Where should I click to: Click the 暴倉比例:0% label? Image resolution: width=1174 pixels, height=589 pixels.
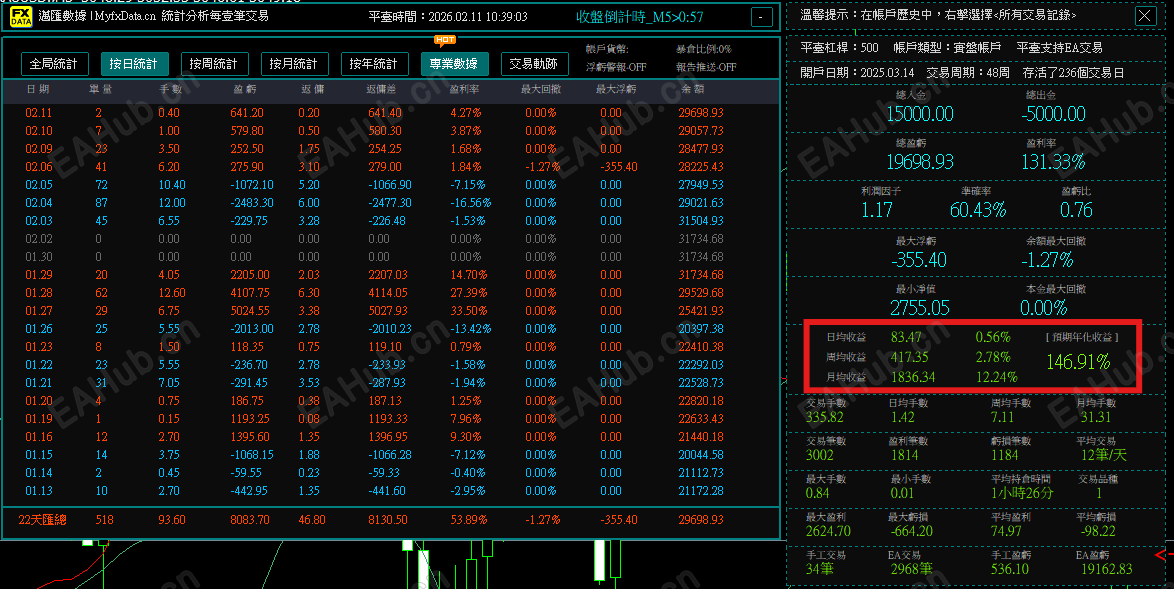click(704, 49)
